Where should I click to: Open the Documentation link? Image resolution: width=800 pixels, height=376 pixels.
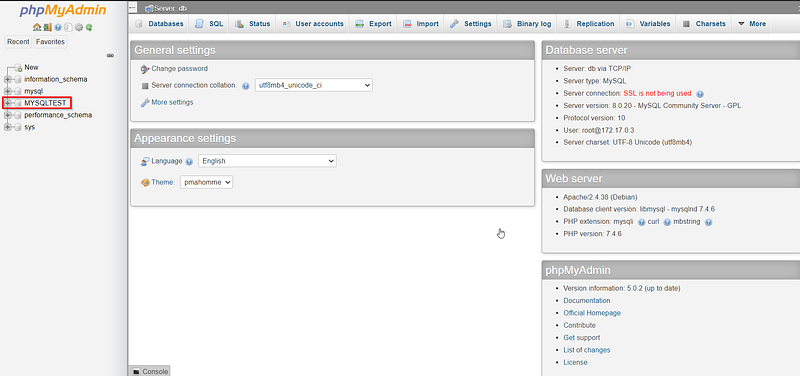click(587, 301)
